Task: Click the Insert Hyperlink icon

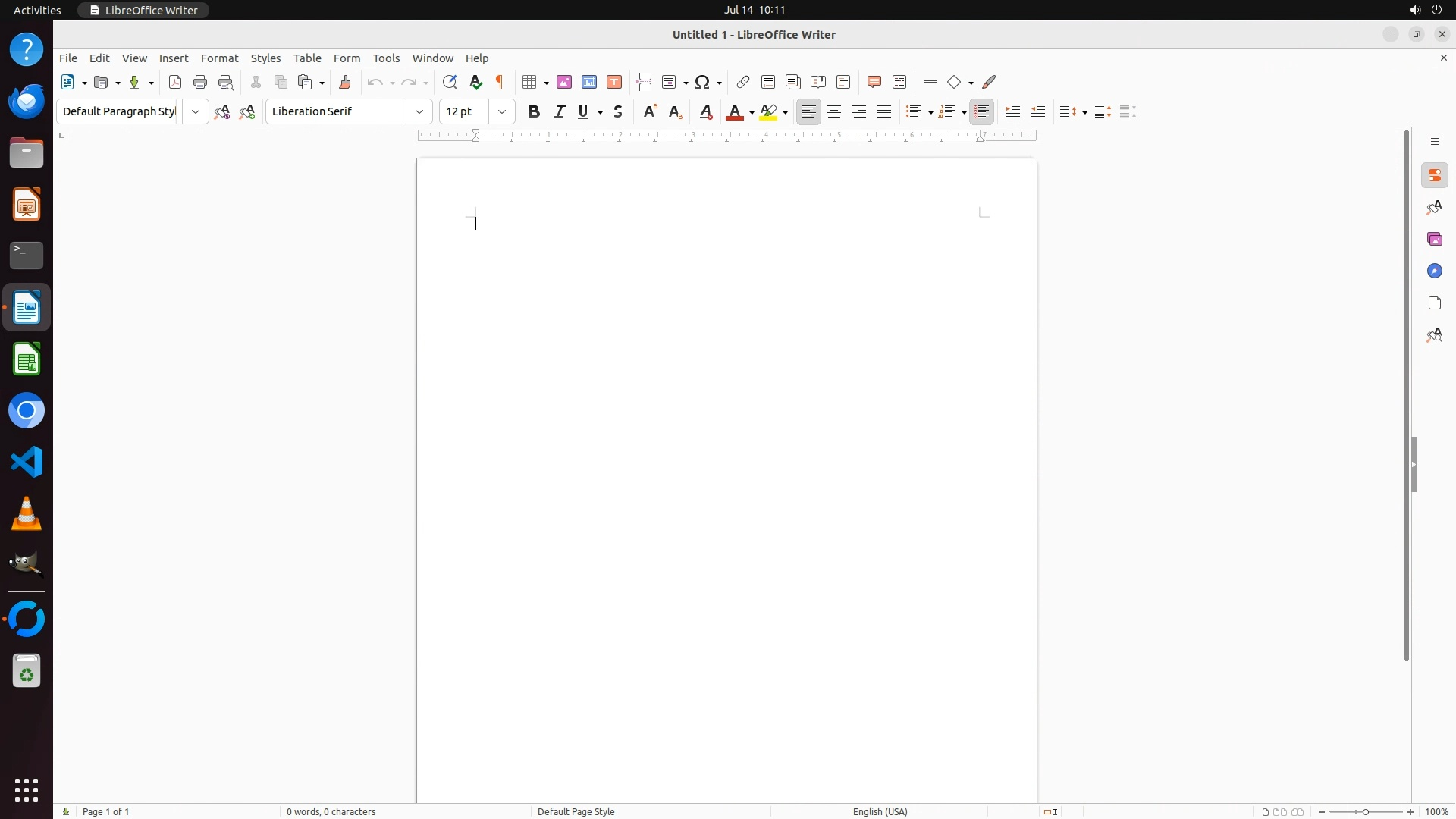Action: (743, 82)
